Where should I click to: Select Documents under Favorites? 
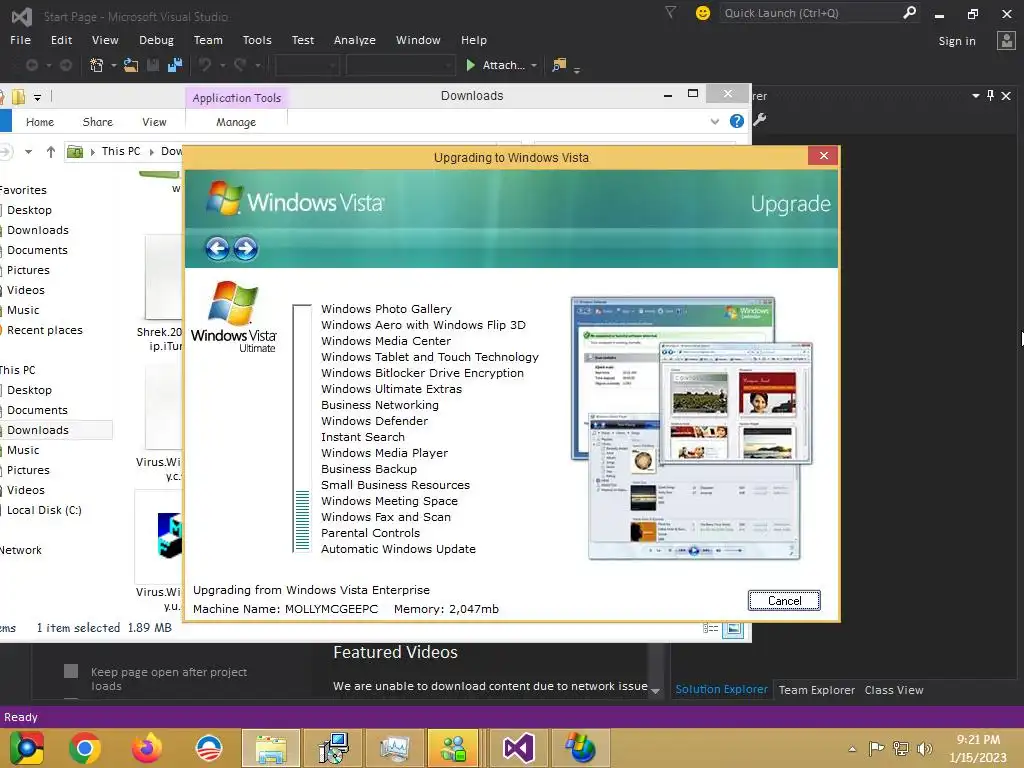(37, 249)
